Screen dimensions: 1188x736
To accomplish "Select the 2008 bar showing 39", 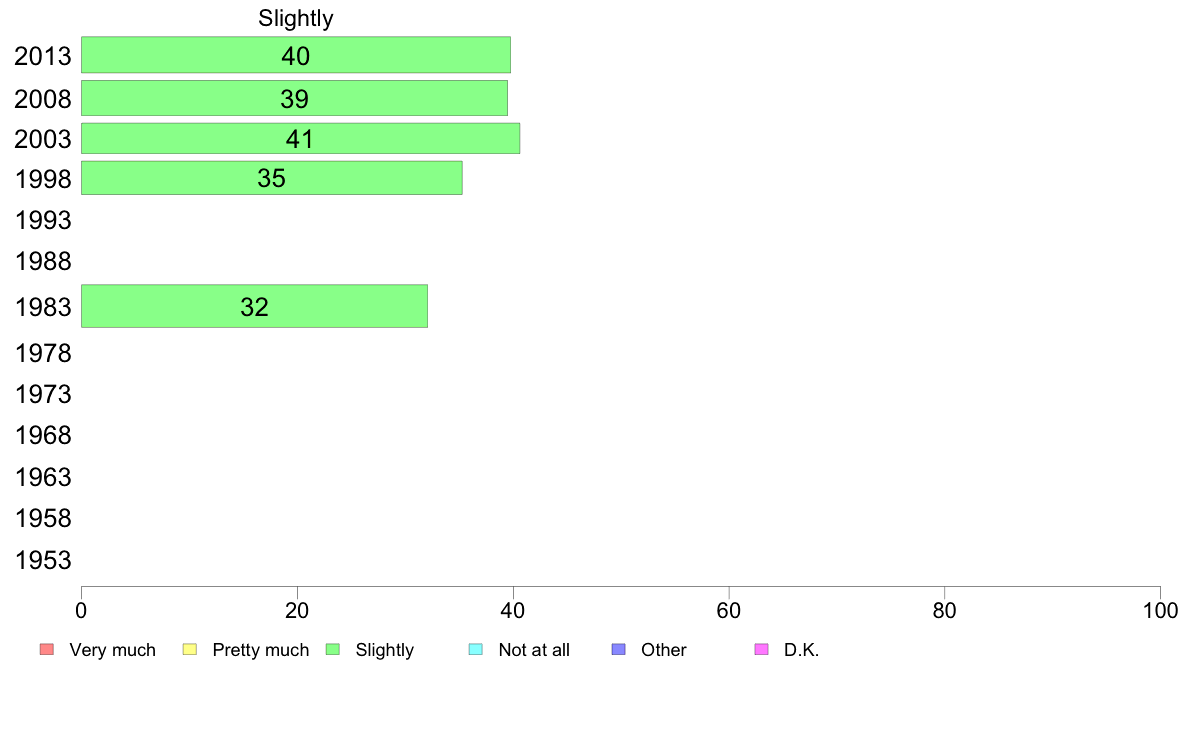I will pos(294,98).
